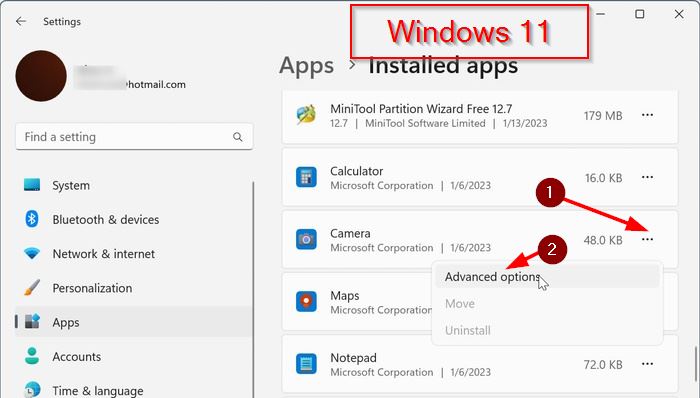Go back using the Settings back arrow
The height and width of the screenshot is (398, 700).
coord(21,21)
